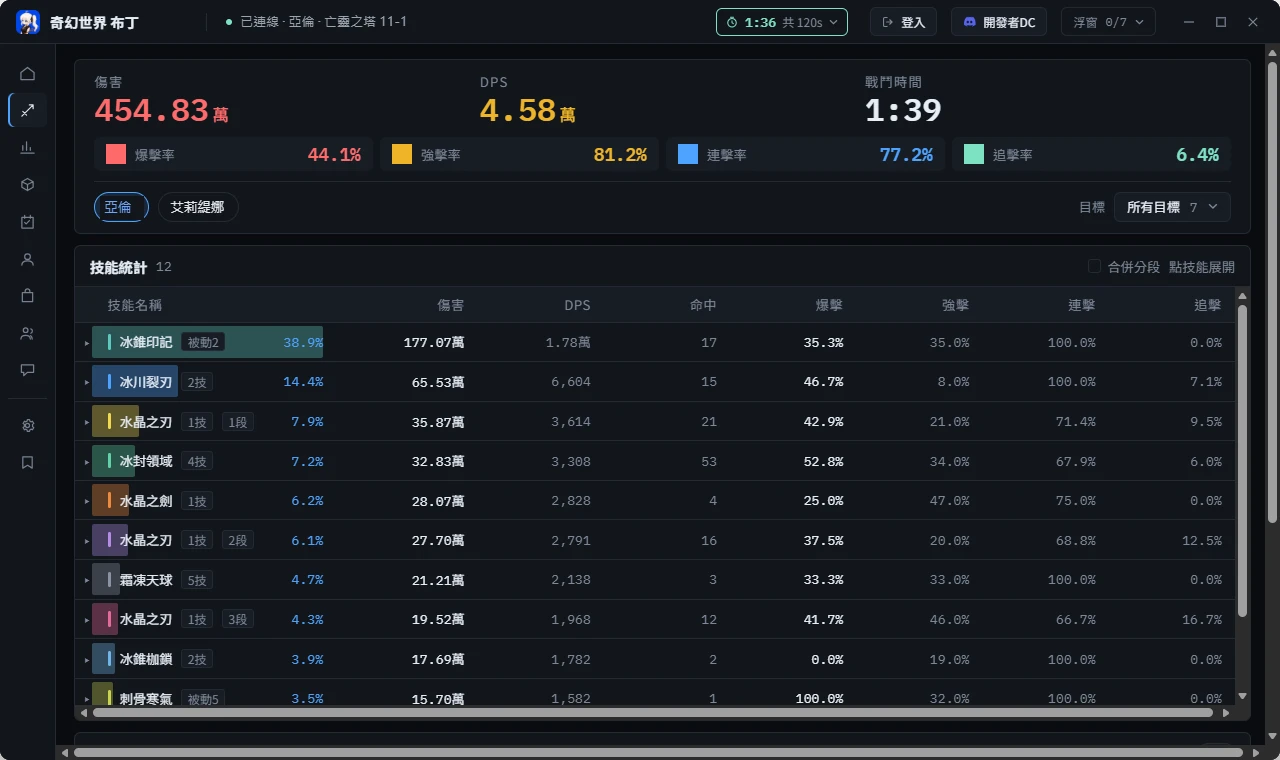The image size is (1280, 760).
Task: Select the crossed-swords combat icon in sidebar
Action: pos(28,111)
